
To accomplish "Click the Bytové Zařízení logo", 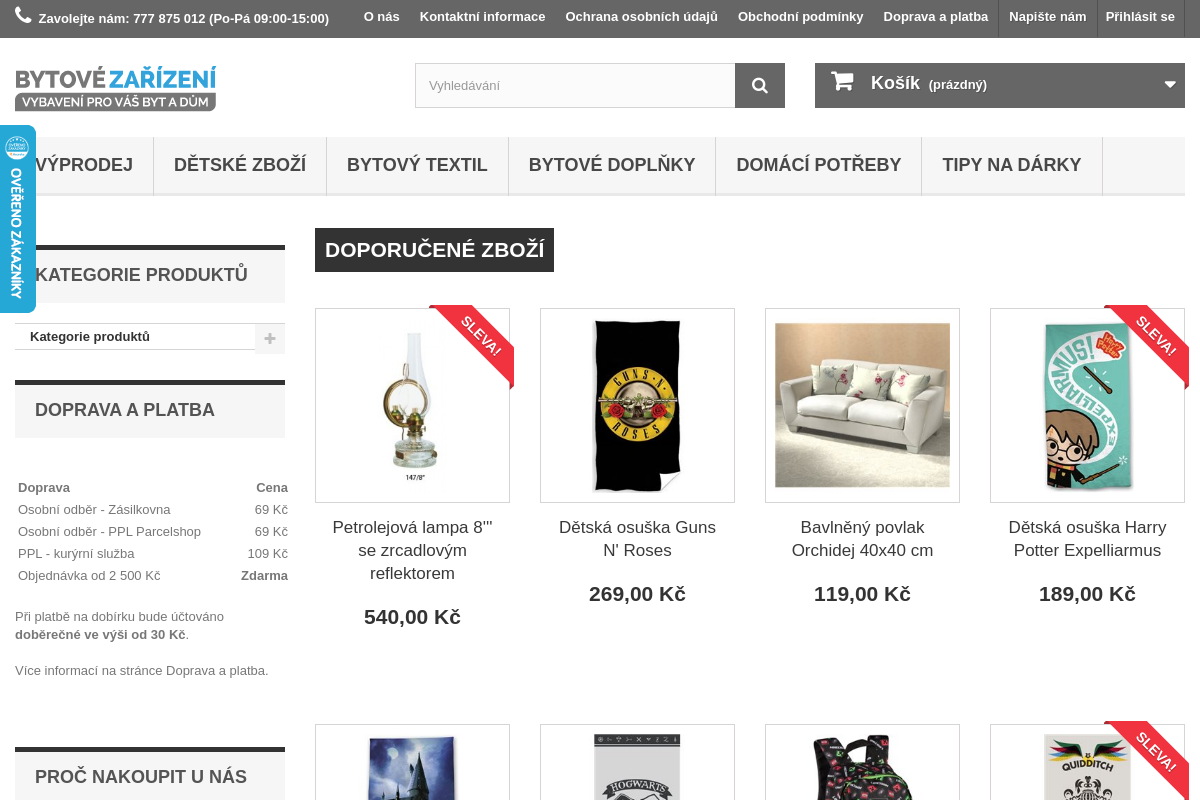I will point(115,88).
